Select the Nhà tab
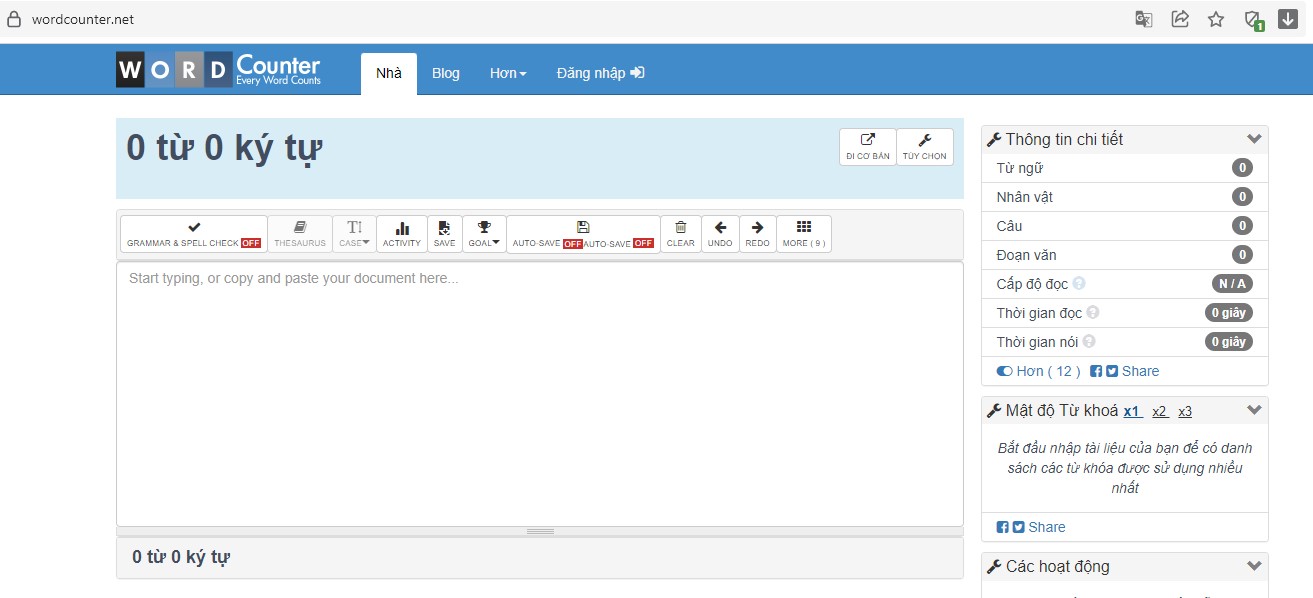Screen dimensions: 1313x598 (x=389, y=73)
